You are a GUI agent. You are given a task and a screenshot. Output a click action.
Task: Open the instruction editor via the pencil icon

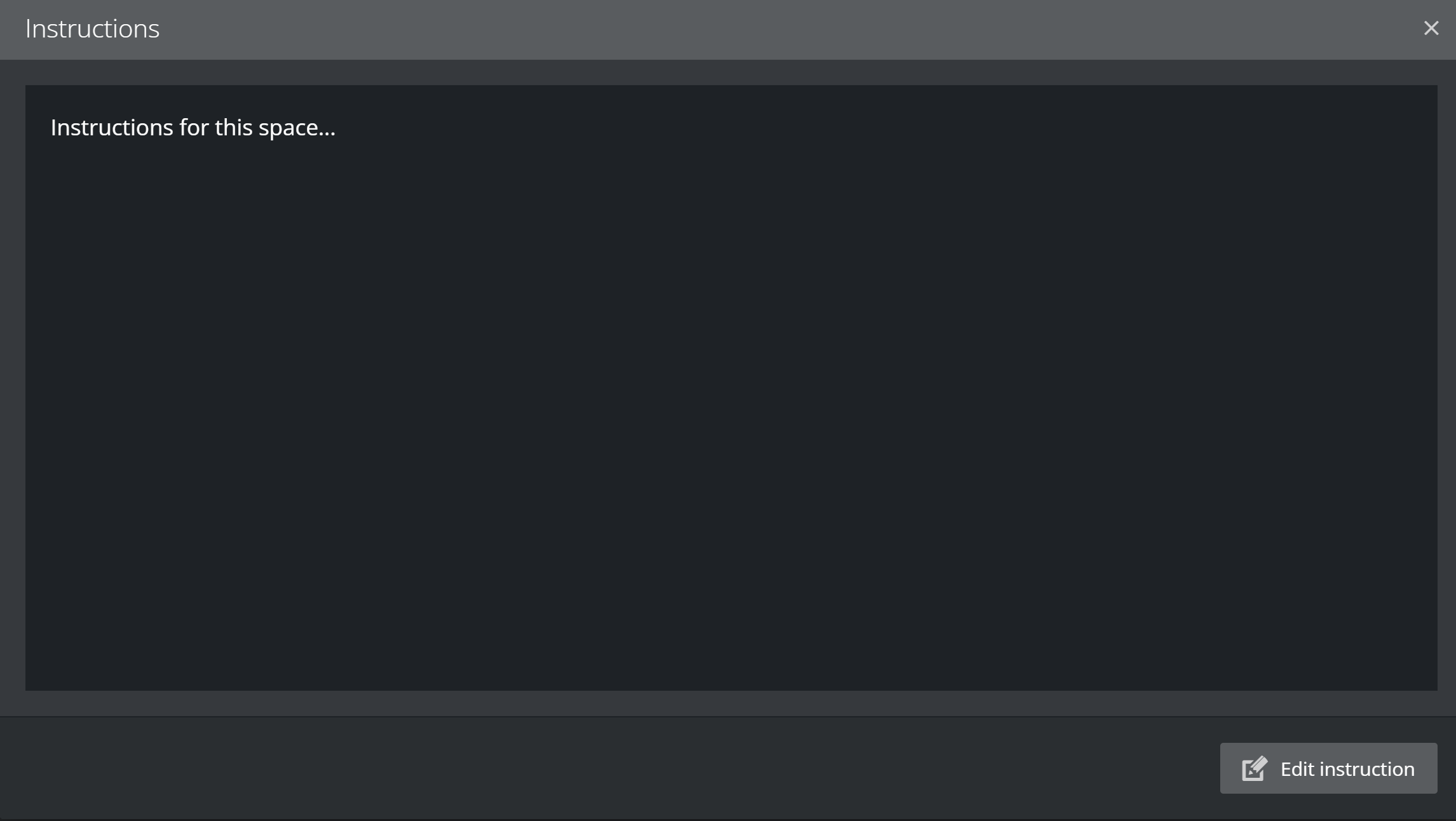tap(1254, 768)
